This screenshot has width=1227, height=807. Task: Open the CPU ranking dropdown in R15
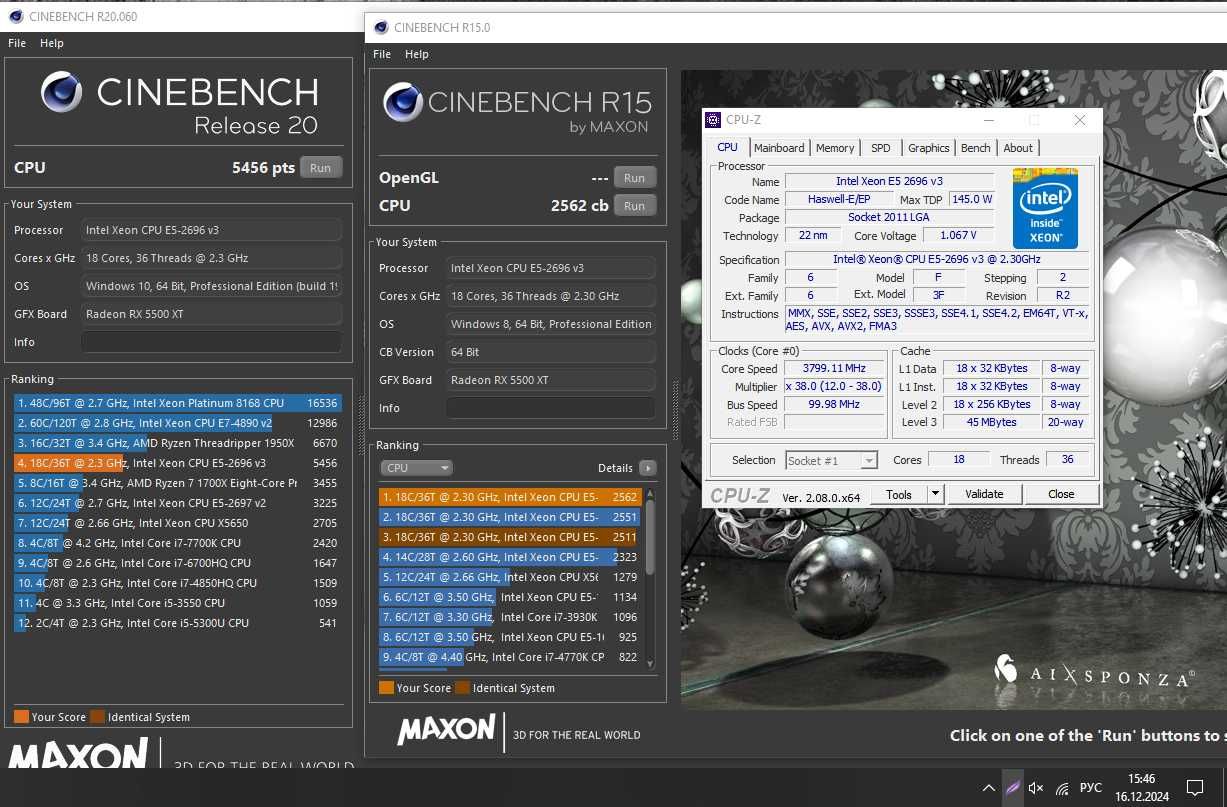click(416, 468)
